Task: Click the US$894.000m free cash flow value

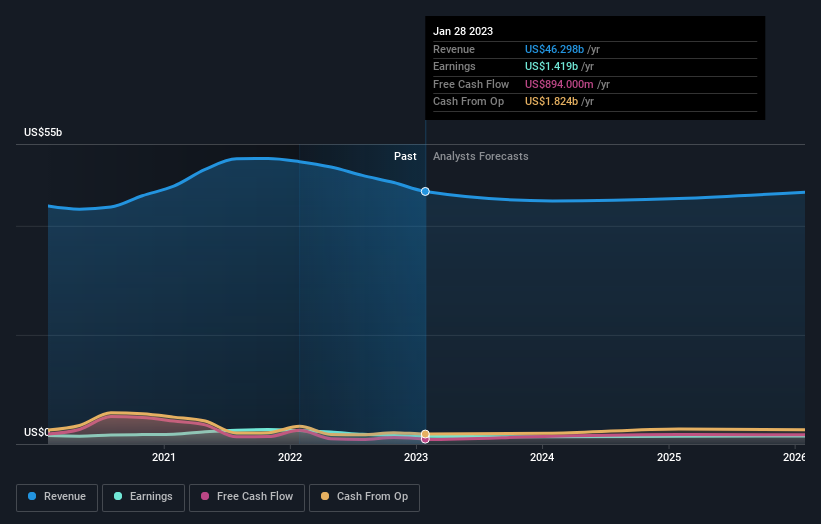Action: pyautogui.click(x=559, y=84)
